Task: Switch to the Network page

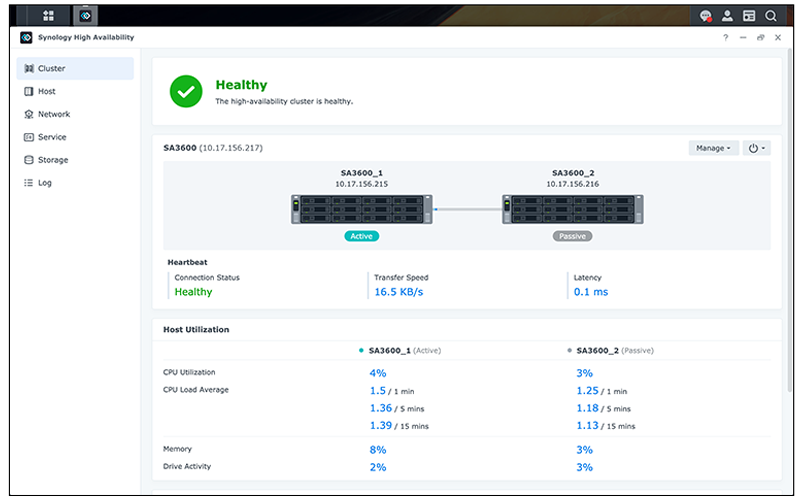Action: pyautogui.click(x=75, y=114)
